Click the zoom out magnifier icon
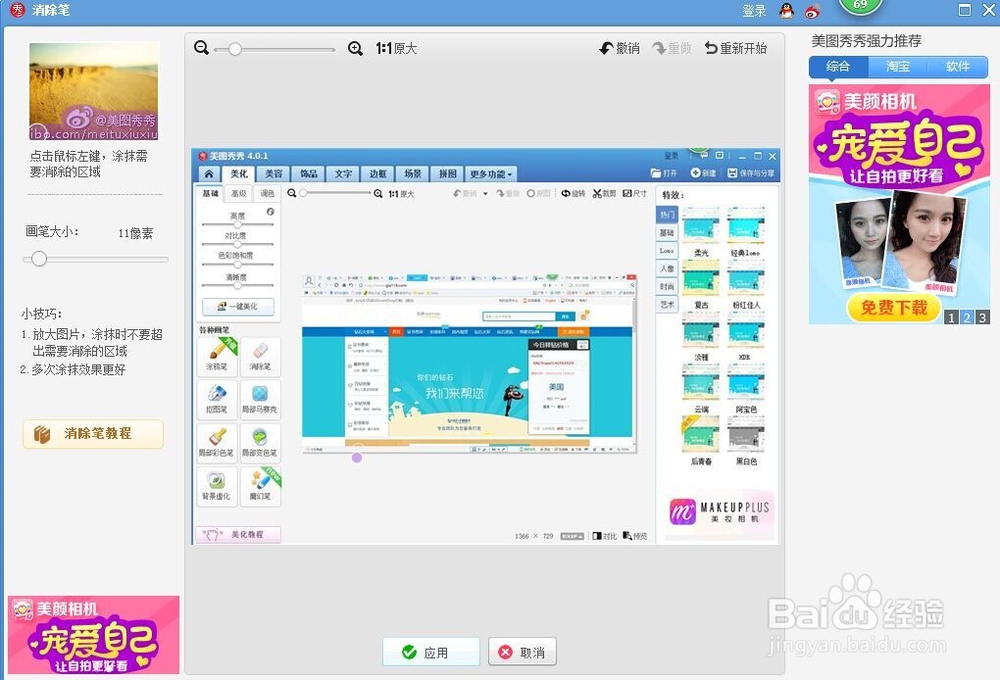1000x680 pixels. point(202,48)
